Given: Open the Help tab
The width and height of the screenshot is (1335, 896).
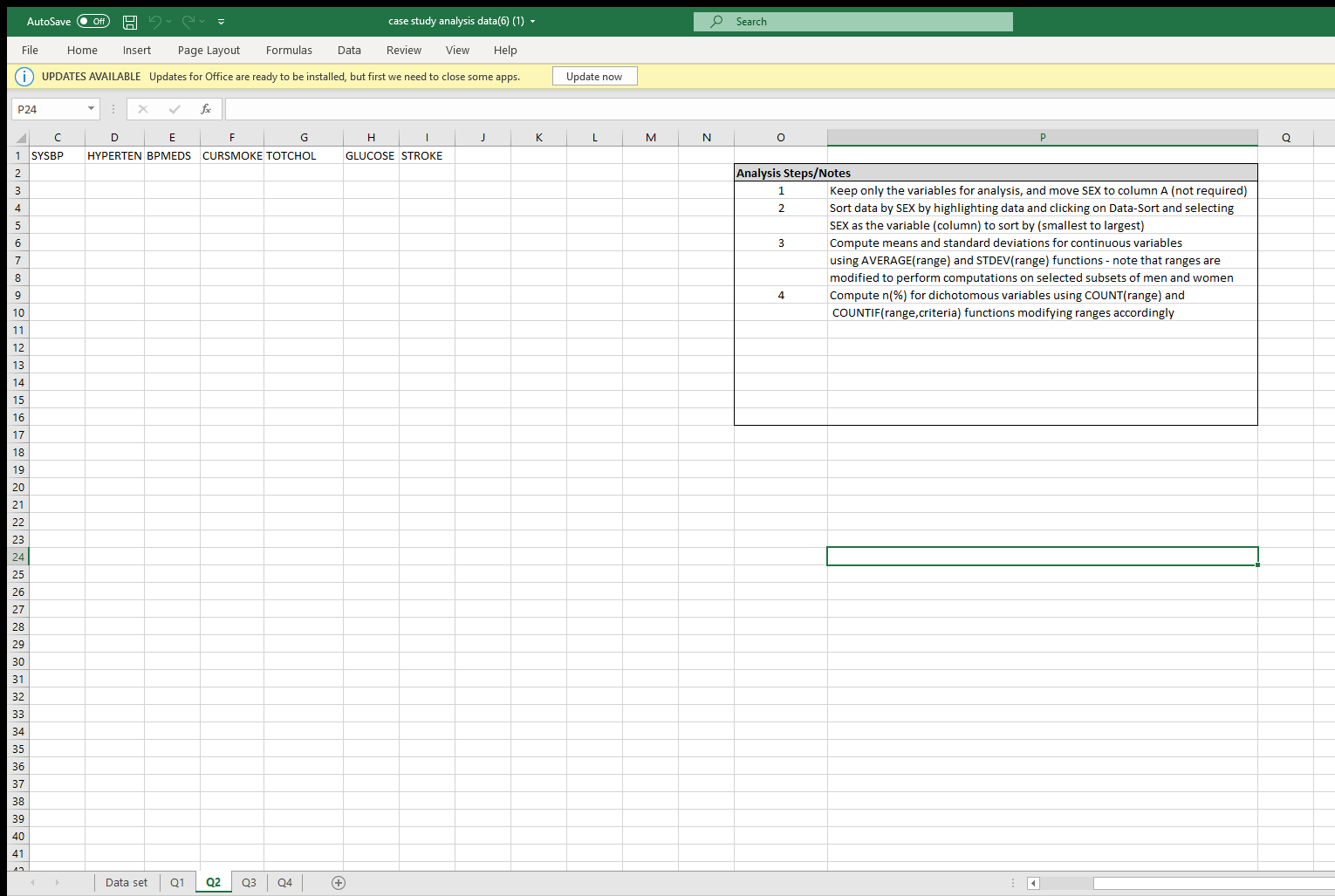Looking at the screenshot, I should [505, 50].
